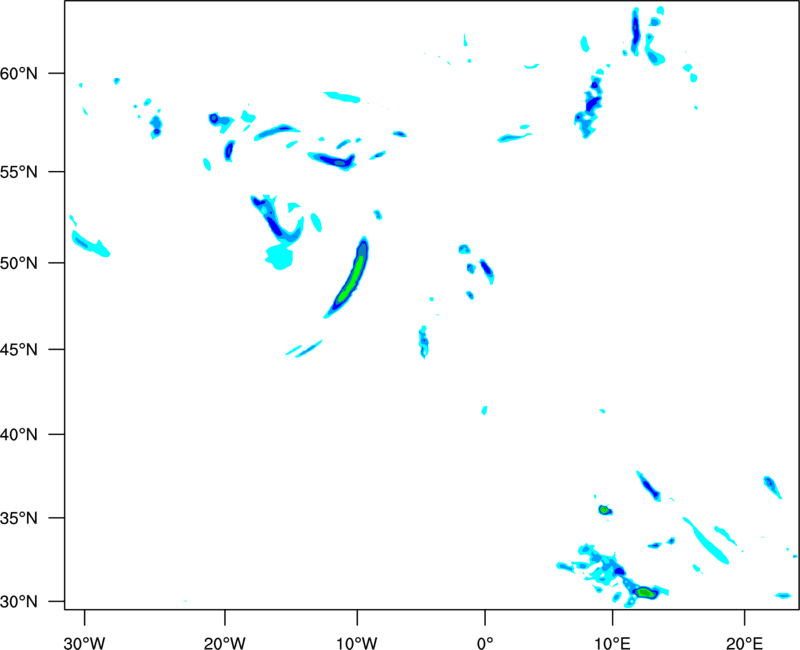
Task: Click the small green spot near 9°E 35.5°N
Action: point(604,510)
